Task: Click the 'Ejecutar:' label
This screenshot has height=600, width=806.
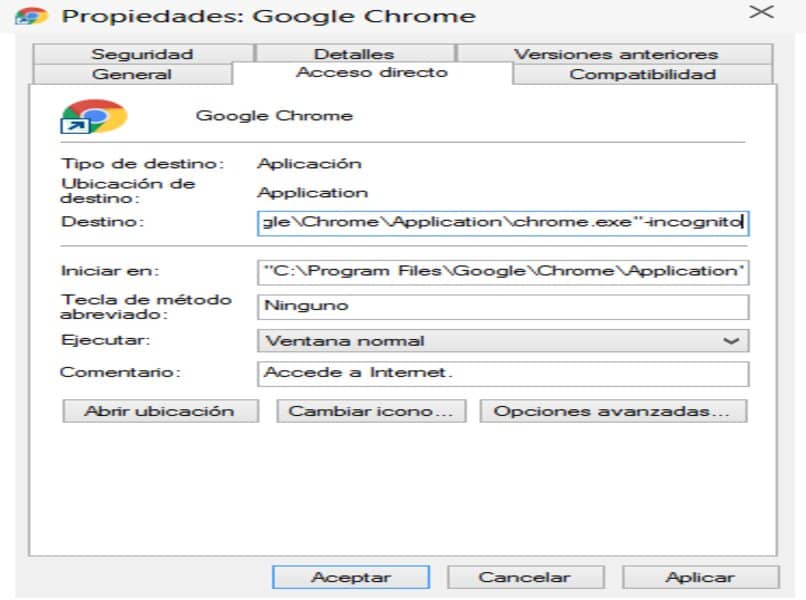Action: (x=105, y=340)
